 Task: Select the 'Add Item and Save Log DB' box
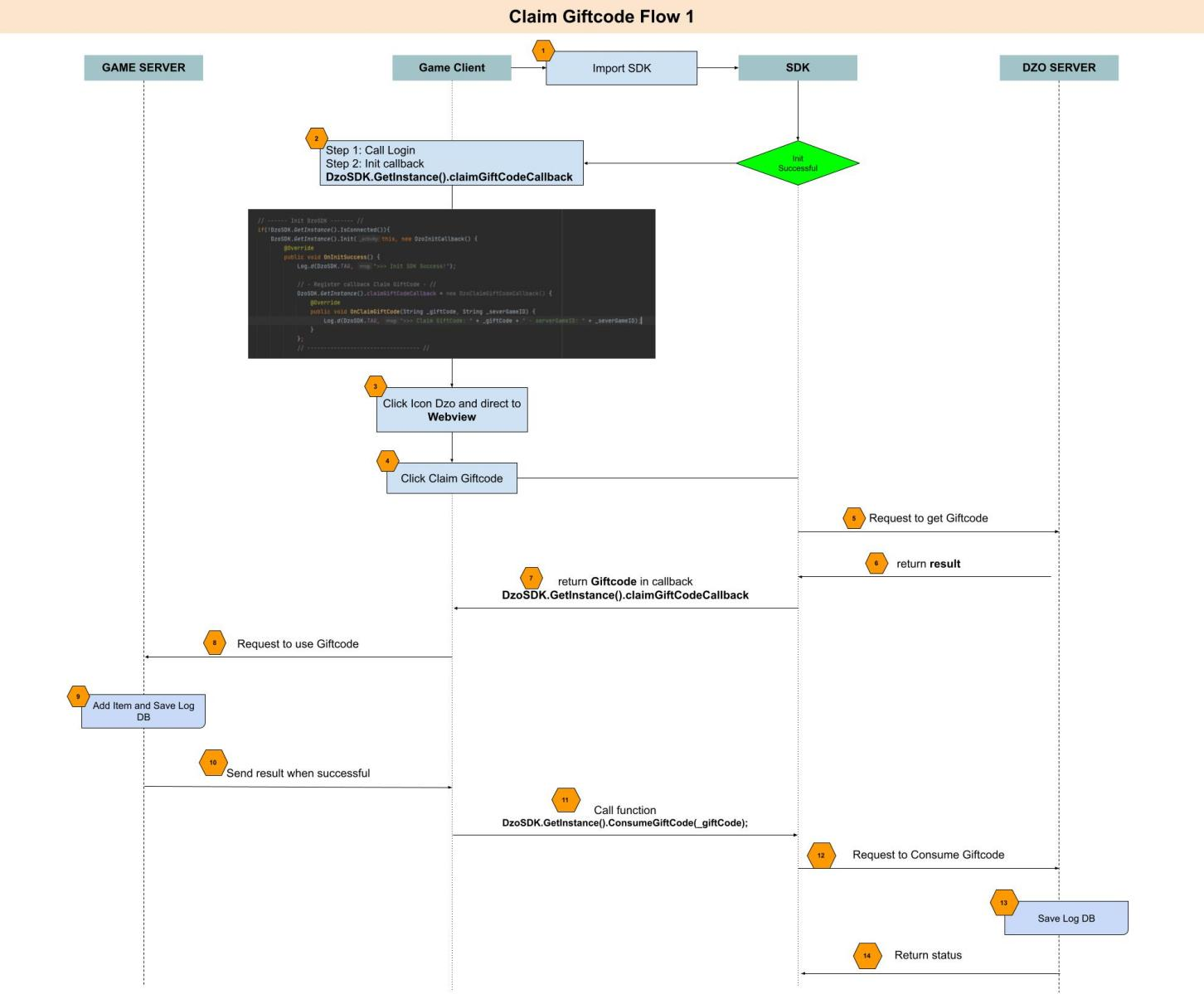tap(143, 711)
